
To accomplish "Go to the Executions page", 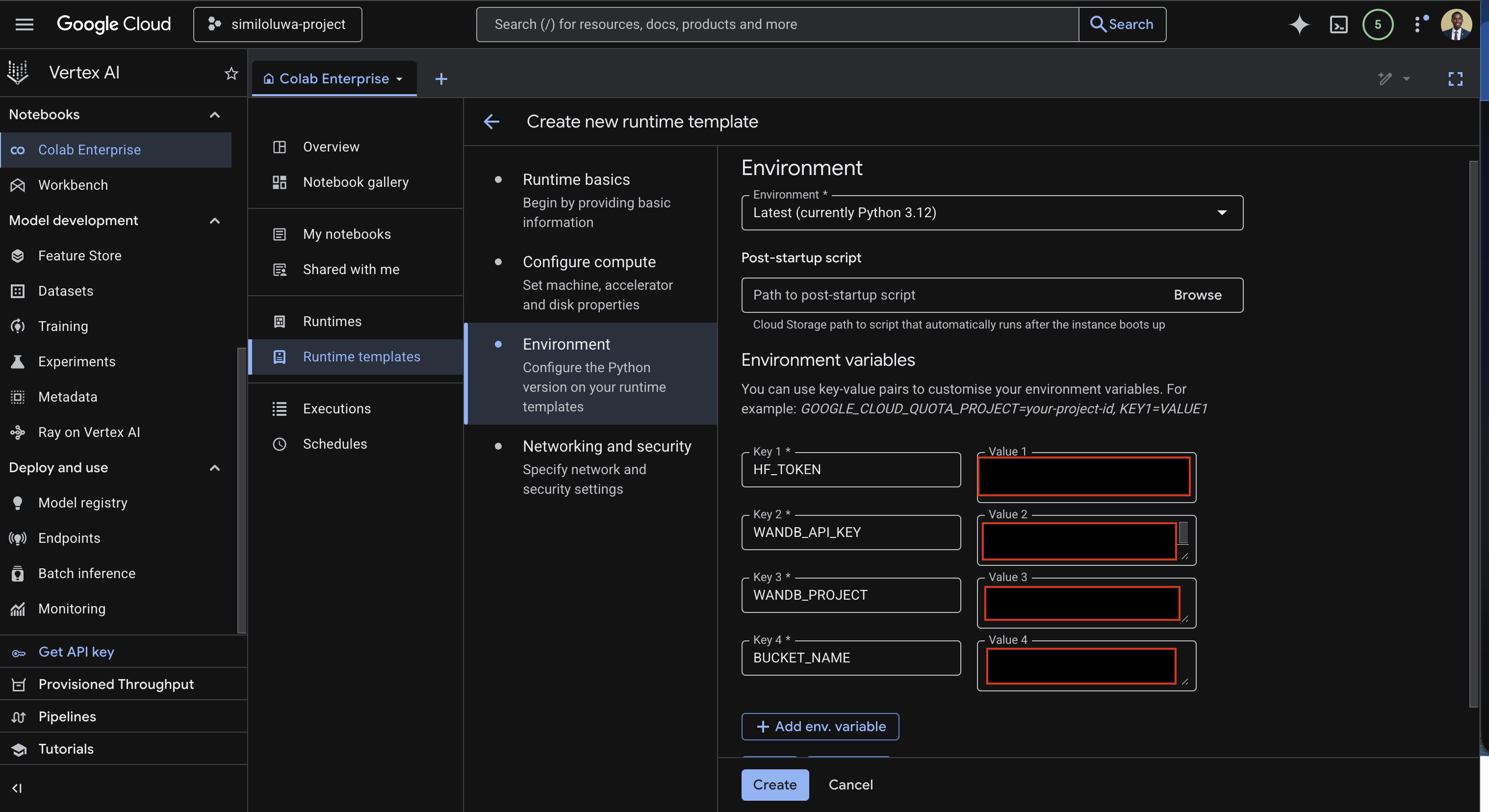I will click(337, 408).
